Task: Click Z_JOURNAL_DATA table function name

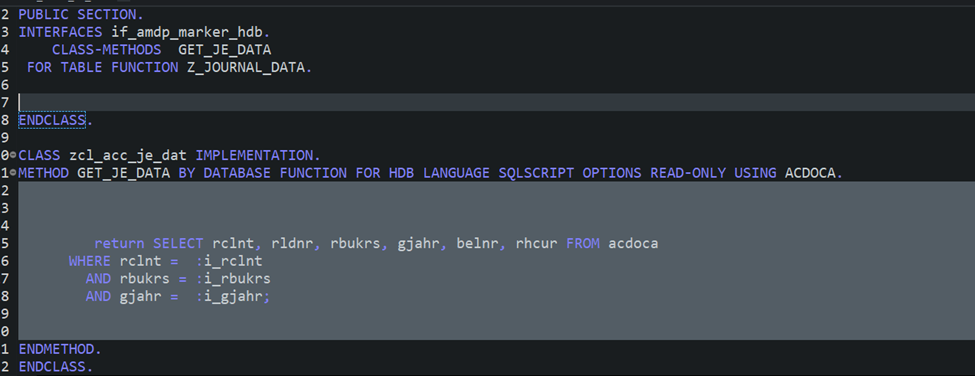Action: (x=246, y=67)
